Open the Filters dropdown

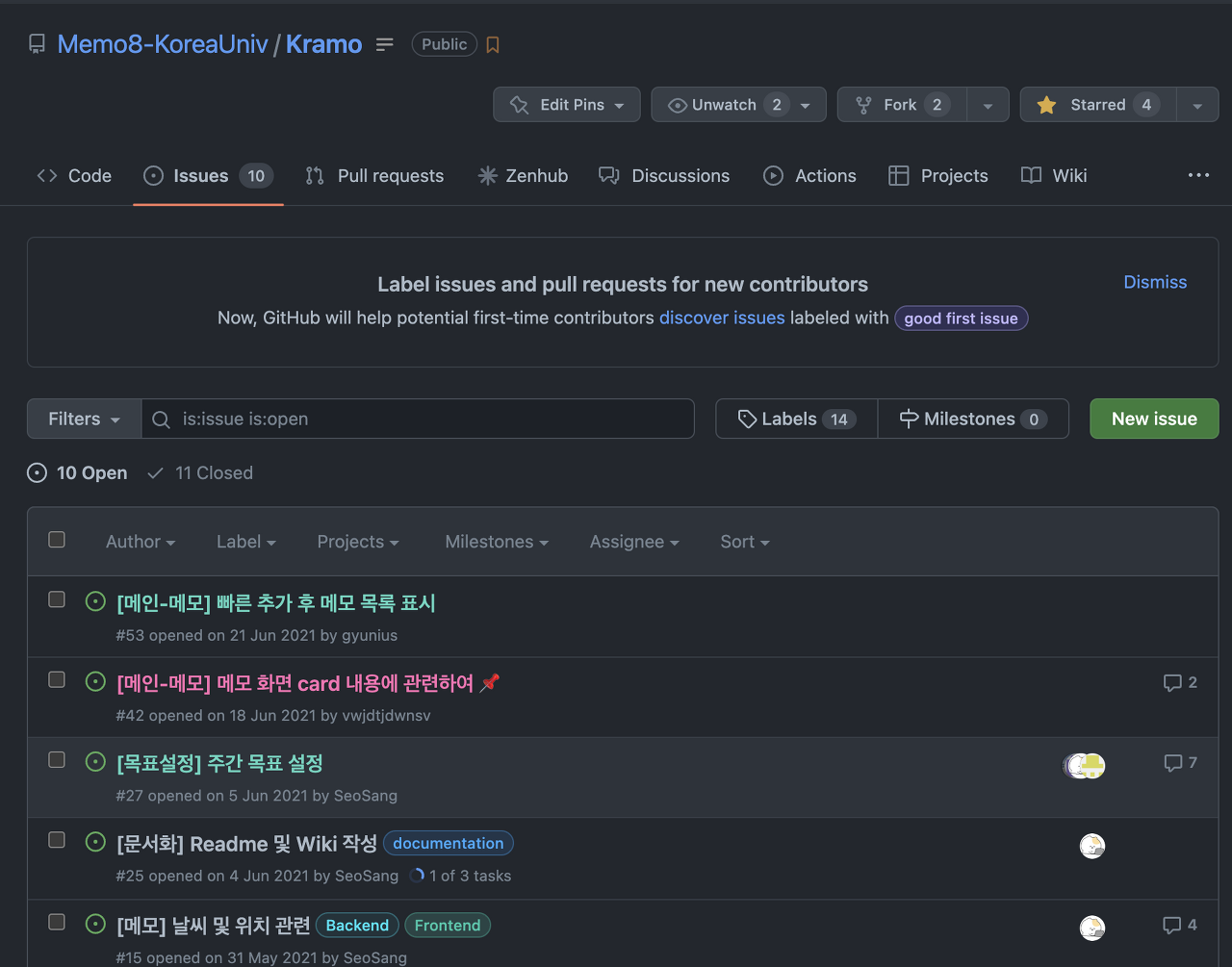85,420
